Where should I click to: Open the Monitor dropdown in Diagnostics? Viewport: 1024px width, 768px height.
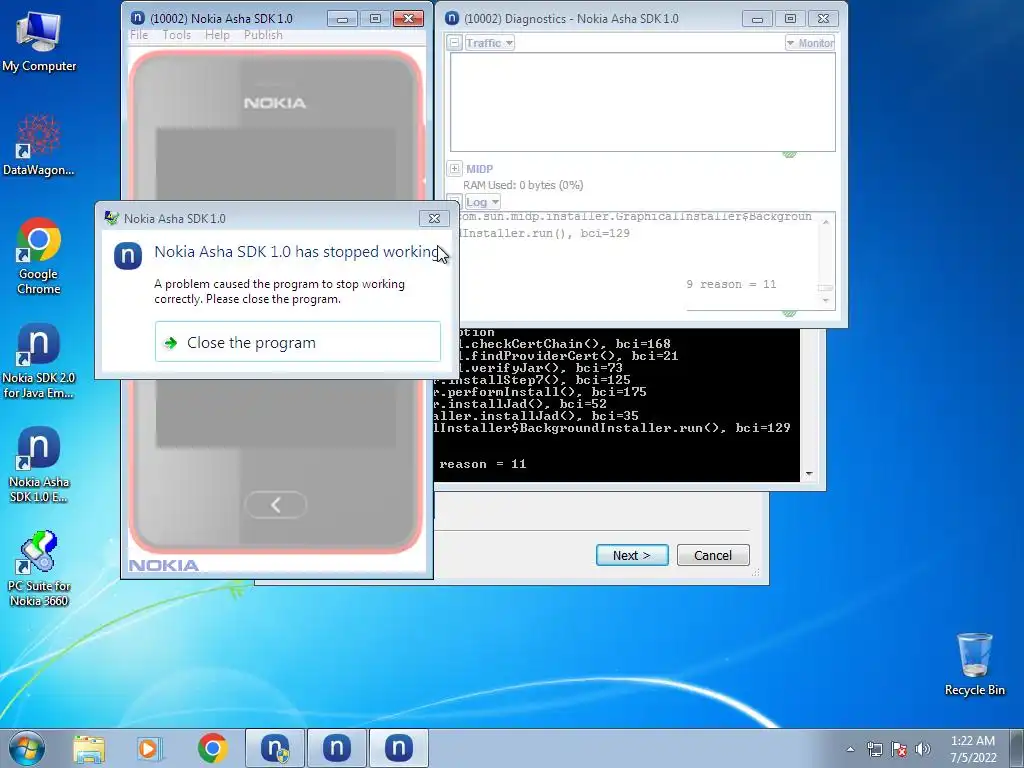810,43
